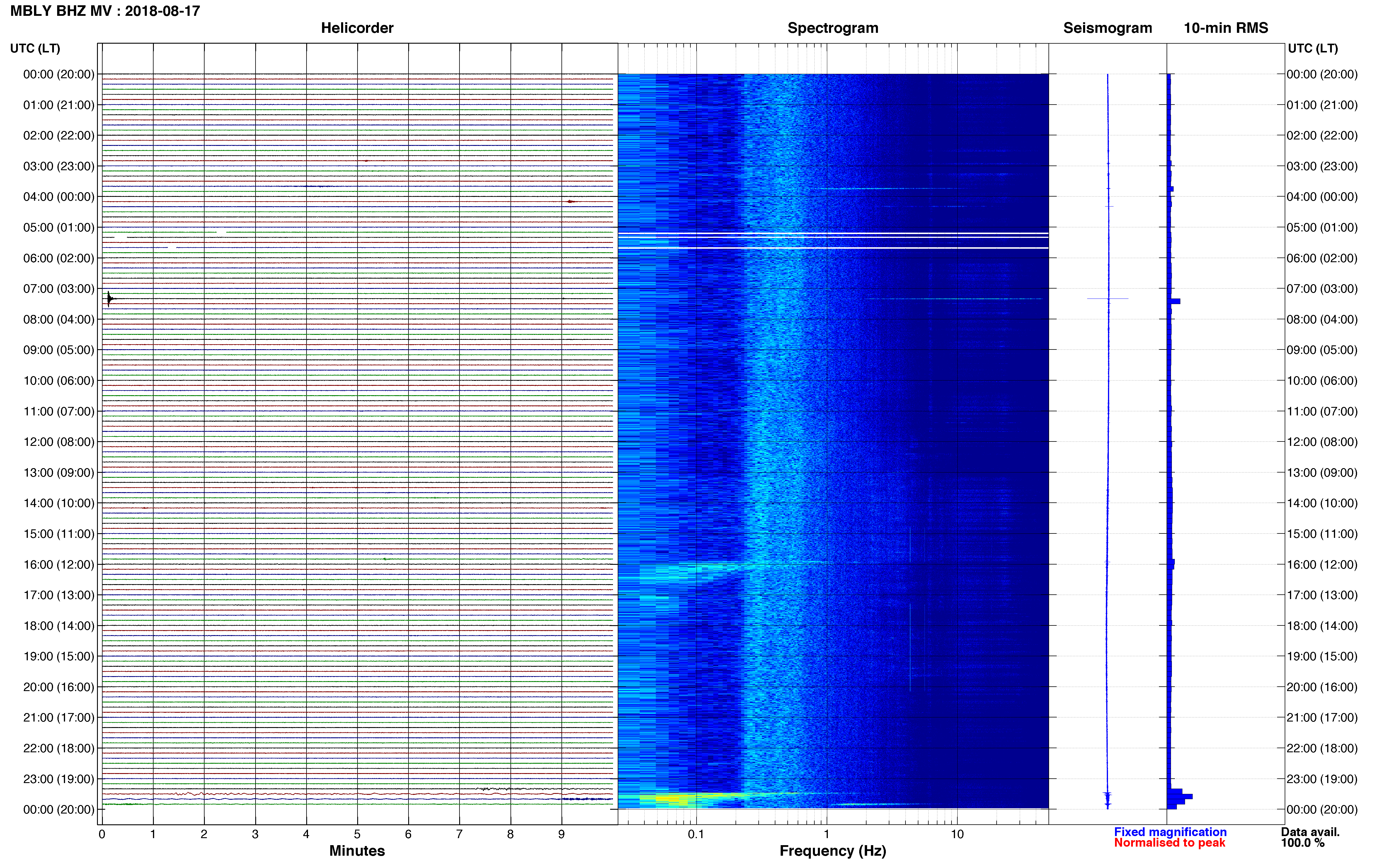Viewport: 1389px width, 868px height.
Task: Click left time label 16:00 (12:00)
Action: tap(59, 564)
